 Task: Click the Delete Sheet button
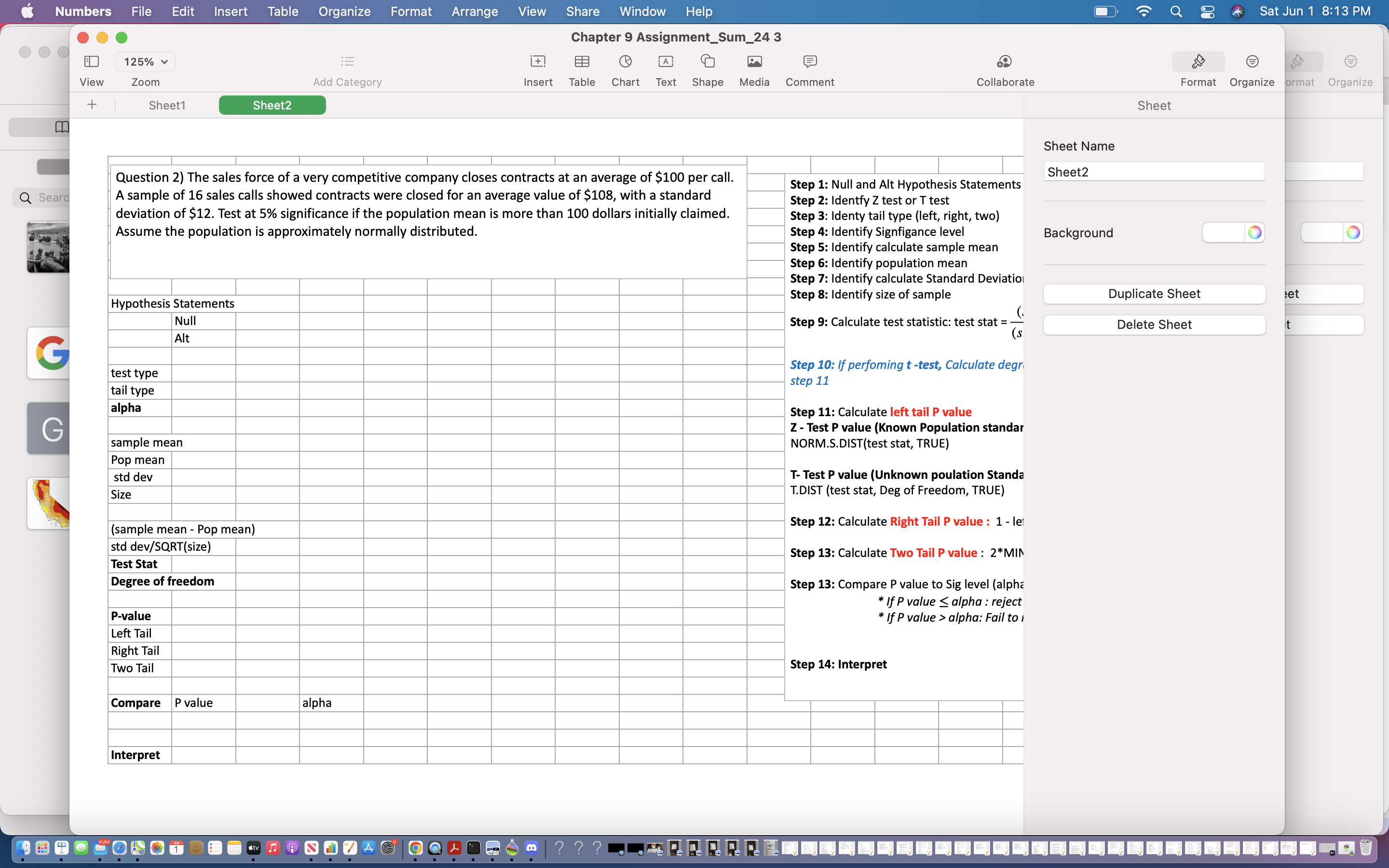pos(1154,324)
